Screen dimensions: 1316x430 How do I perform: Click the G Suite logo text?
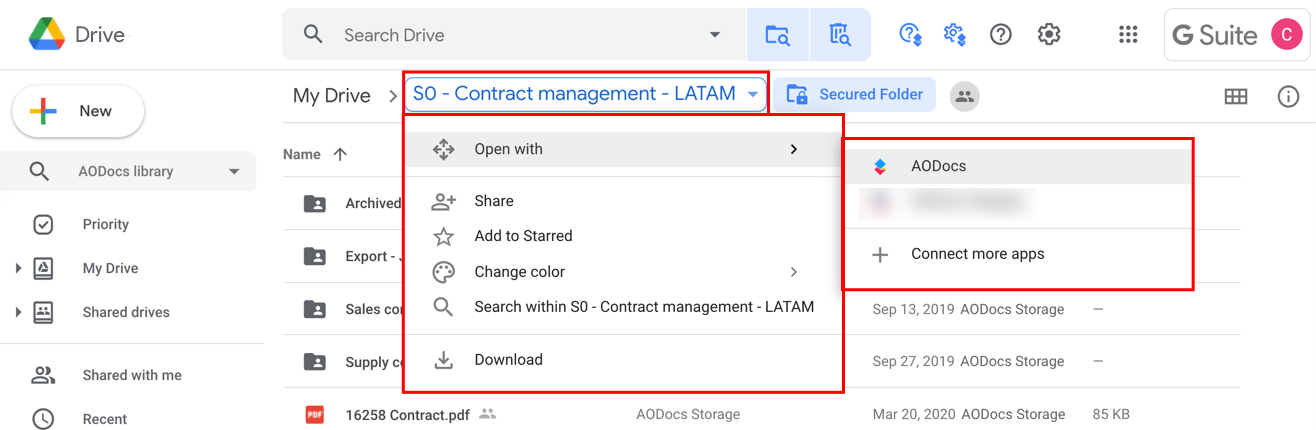click(x=1215, y=35)
